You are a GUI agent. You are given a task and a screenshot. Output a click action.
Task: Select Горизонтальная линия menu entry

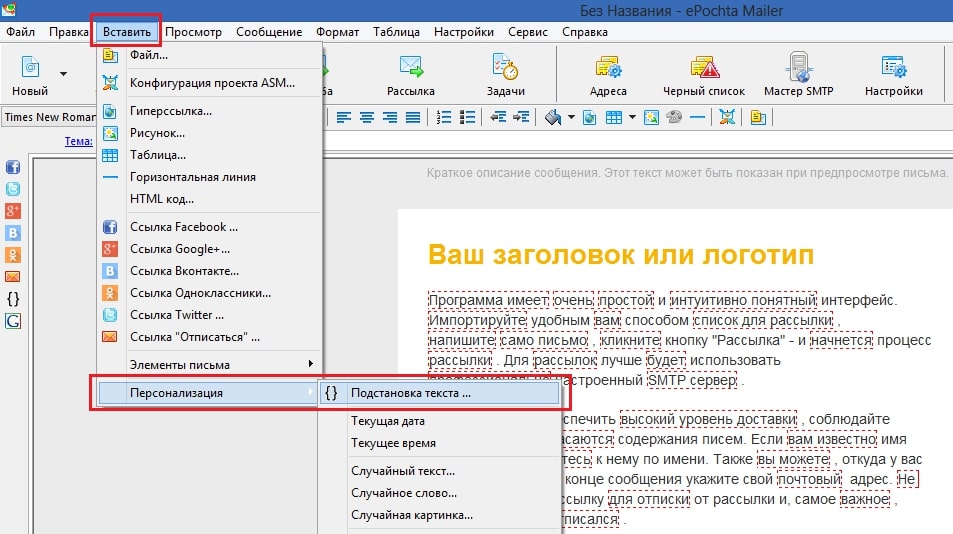click(210, 177)
